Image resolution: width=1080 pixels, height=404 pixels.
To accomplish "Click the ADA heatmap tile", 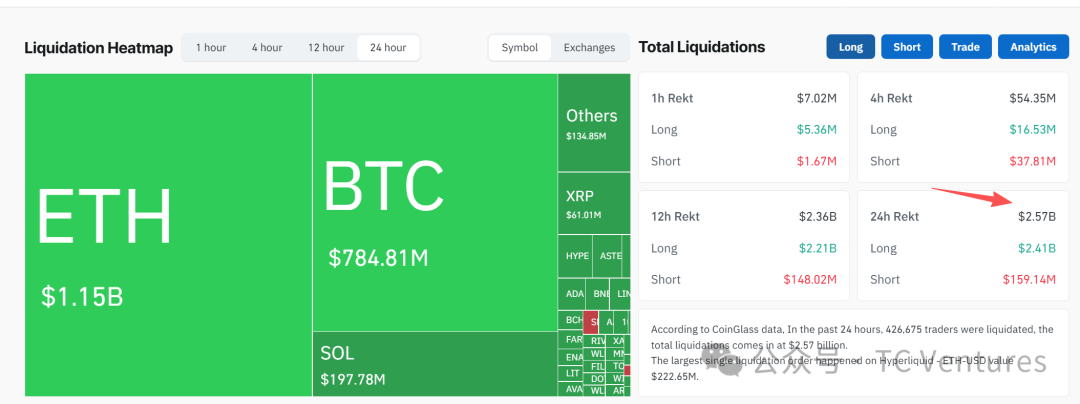I will tap(574, 294).
